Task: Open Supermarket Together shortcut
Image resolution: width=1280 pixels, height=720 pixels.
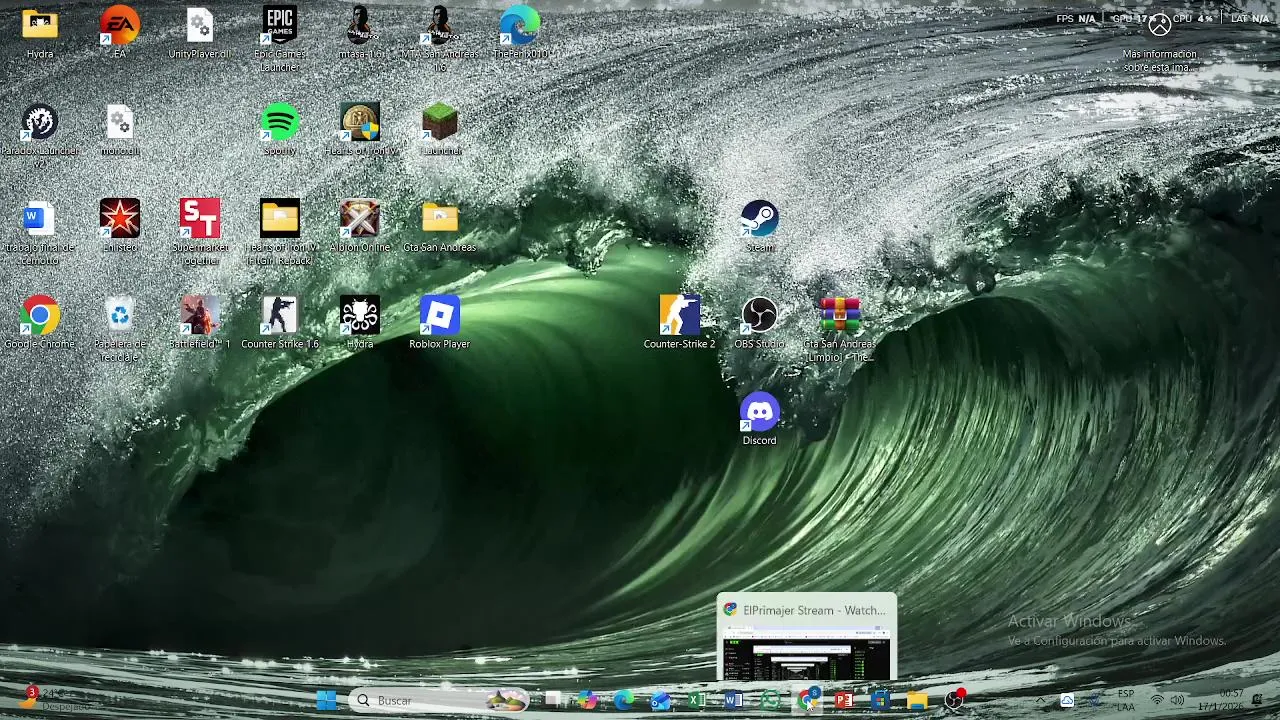Action: (x=200, y=233)
